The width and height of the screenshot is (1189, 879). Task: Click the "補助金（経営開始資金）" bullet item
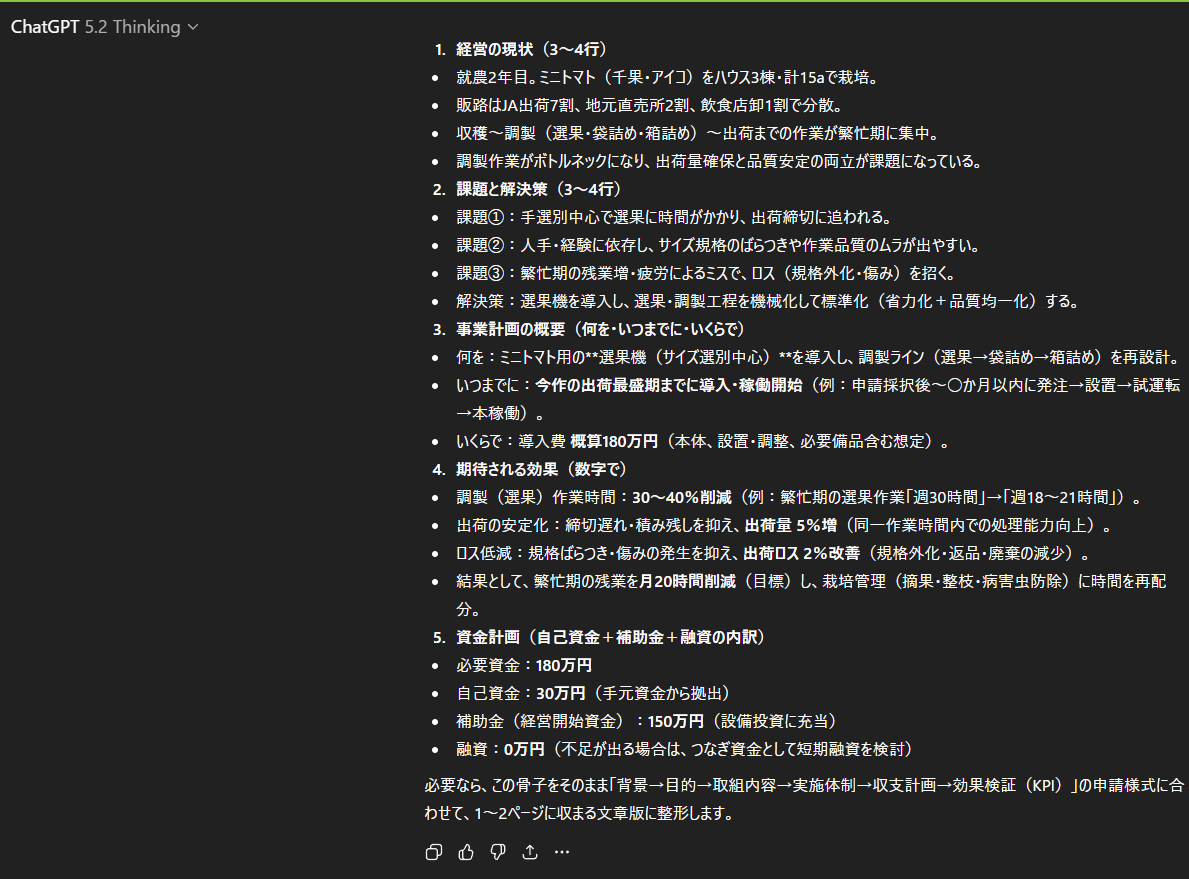pyautogui.click(x=560, y=720)
